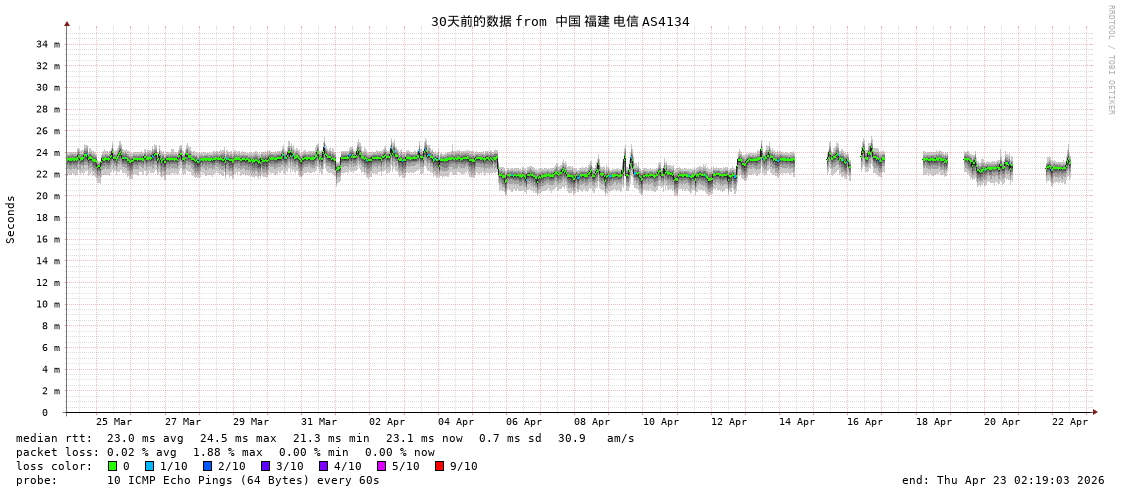
Task: Click the red 9/10 loss swatch
Action: pyautogui.click(x=439, y=466)
